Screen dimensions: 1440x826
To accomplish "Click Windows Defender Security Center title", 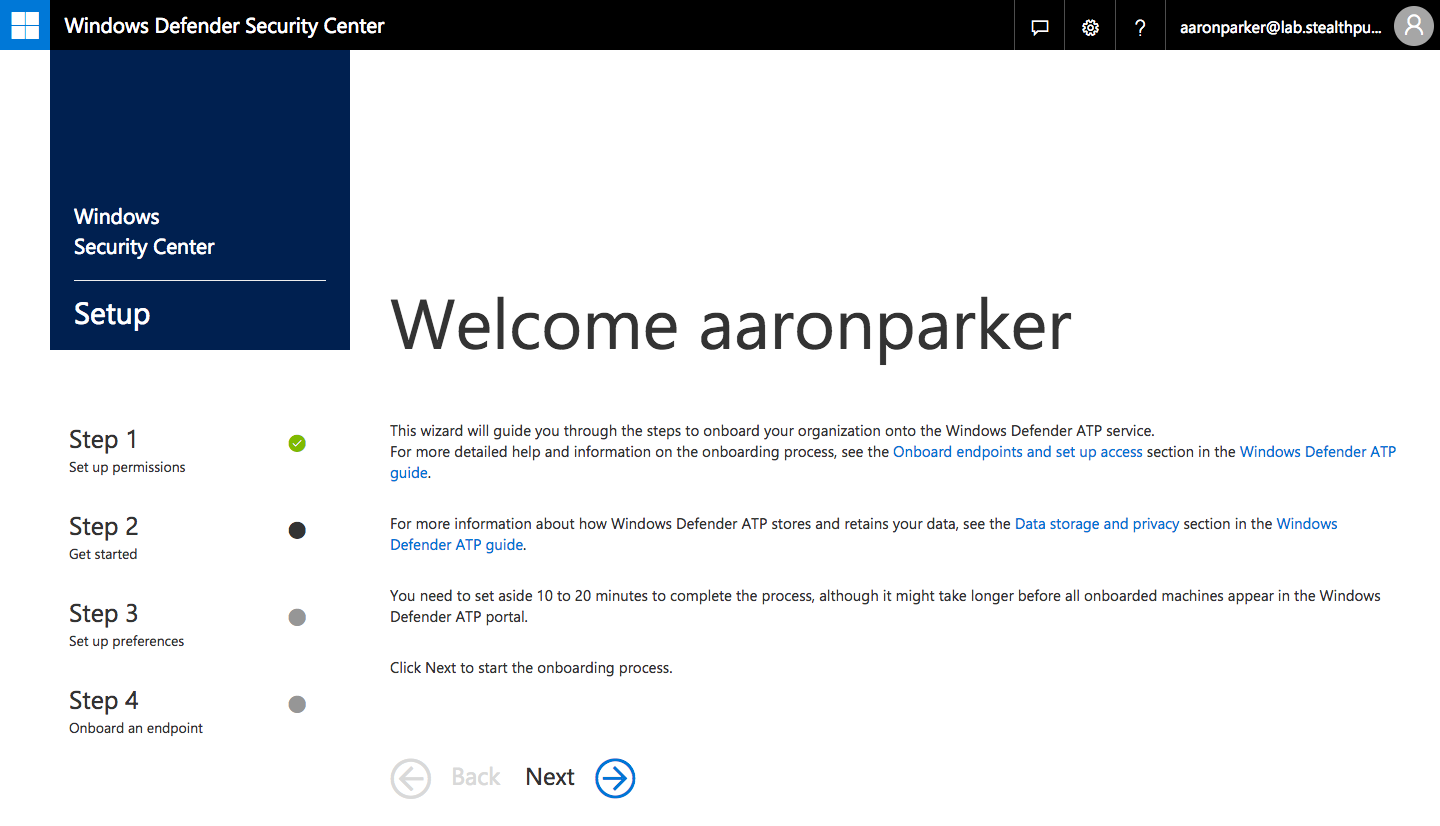I will click(224, 26).
